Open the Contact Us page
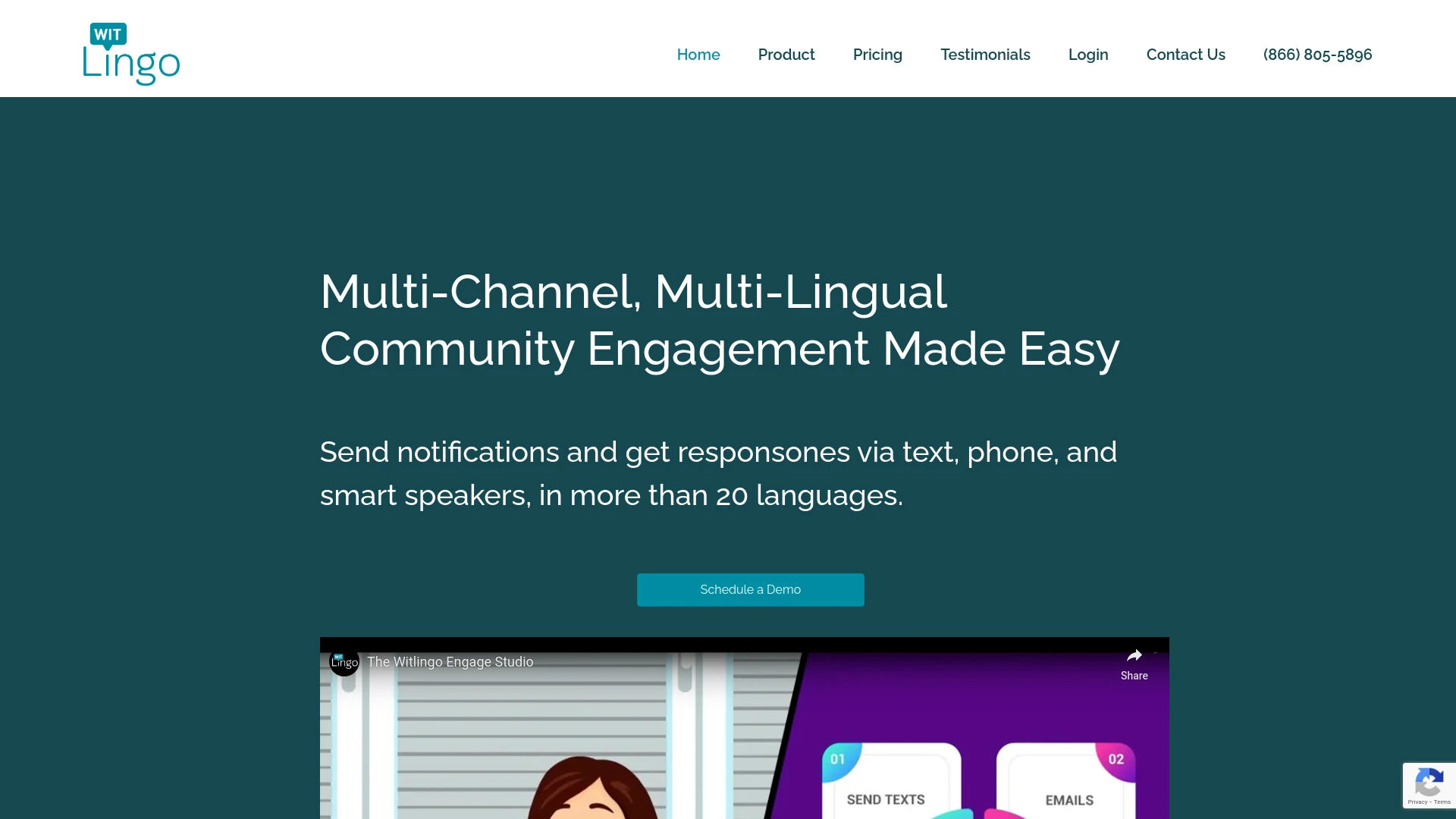 [x=1186, y=54]
